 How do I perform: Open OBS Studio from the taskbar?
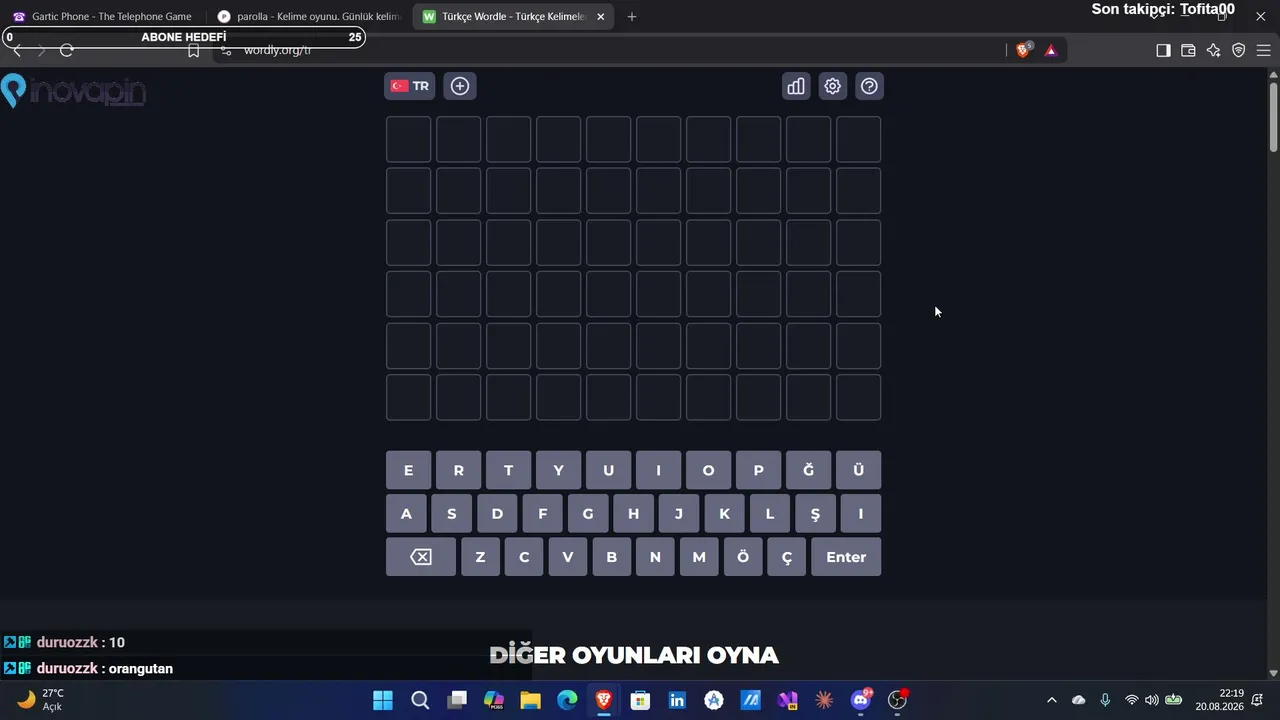(x=898, y=700)
